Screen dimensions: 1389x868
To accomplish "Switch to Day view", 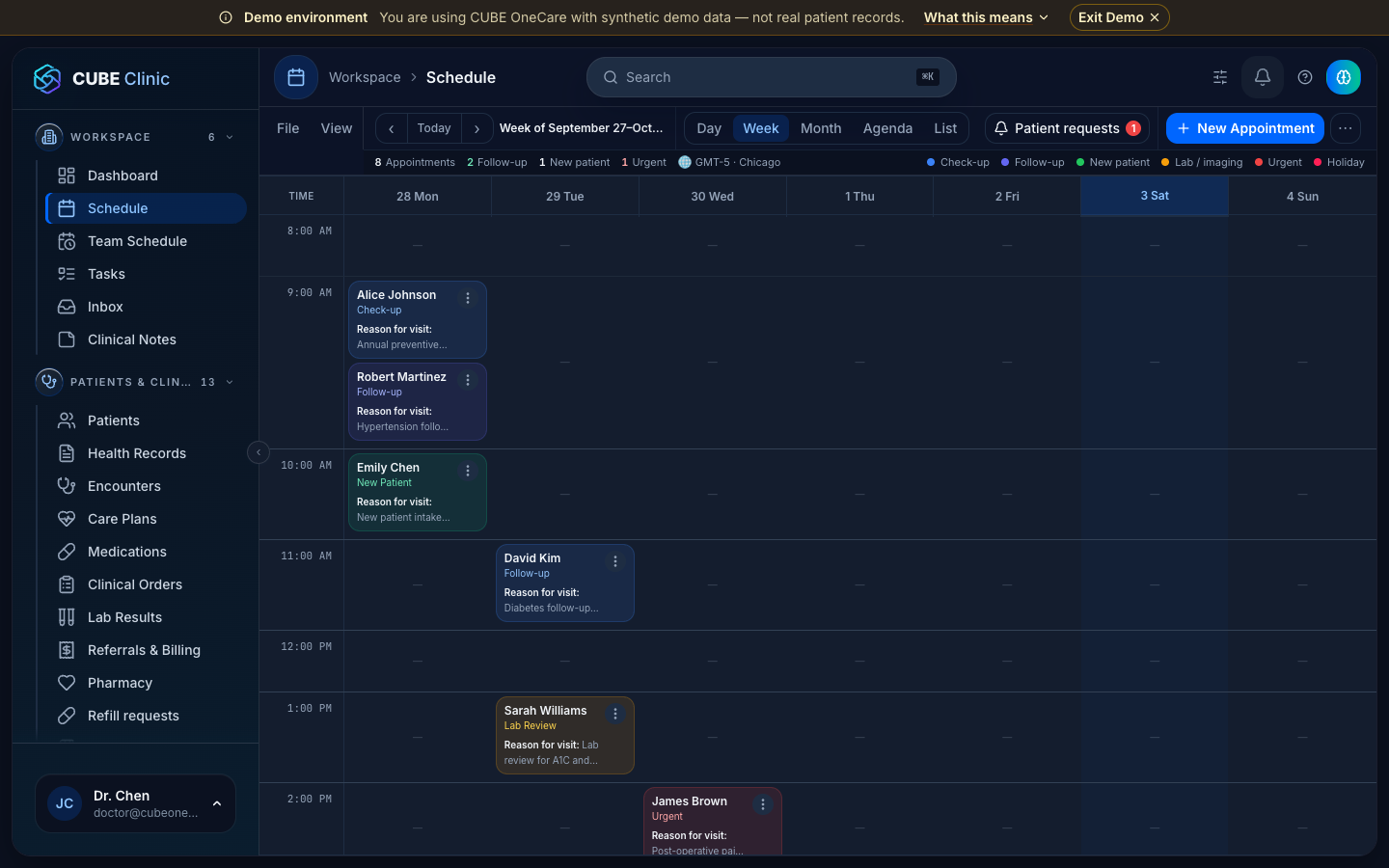I will (x=709, y=128).
